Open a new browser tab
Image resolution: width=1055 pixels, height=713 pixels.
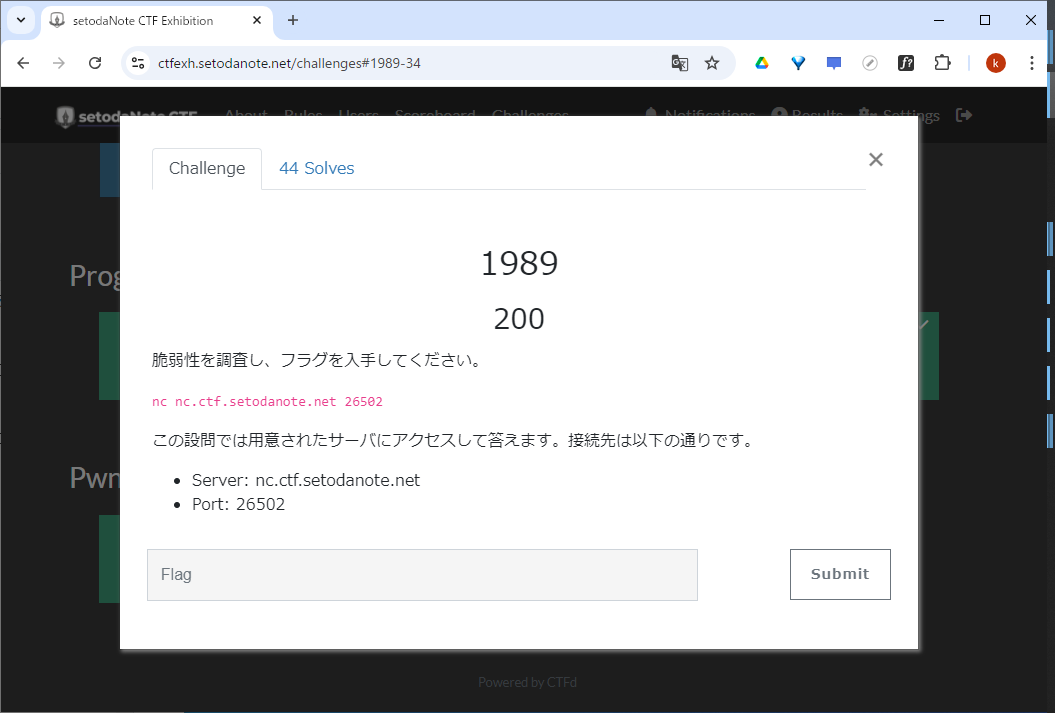click(293, 20)
